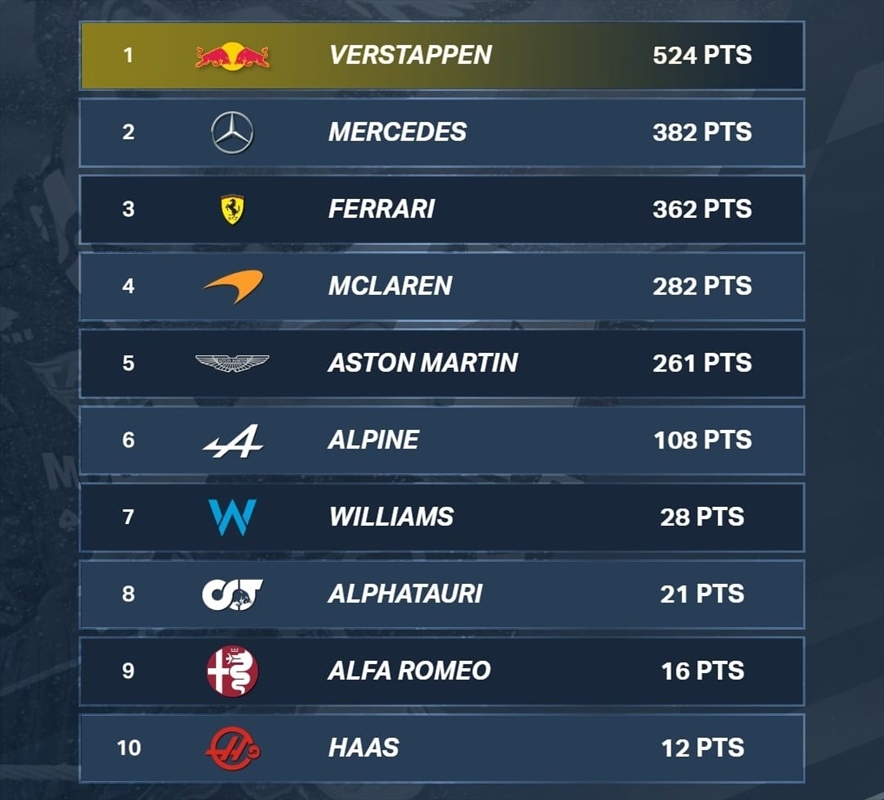
Task: Select the orange McLaren swoosh logo
Action: [233, 286]
